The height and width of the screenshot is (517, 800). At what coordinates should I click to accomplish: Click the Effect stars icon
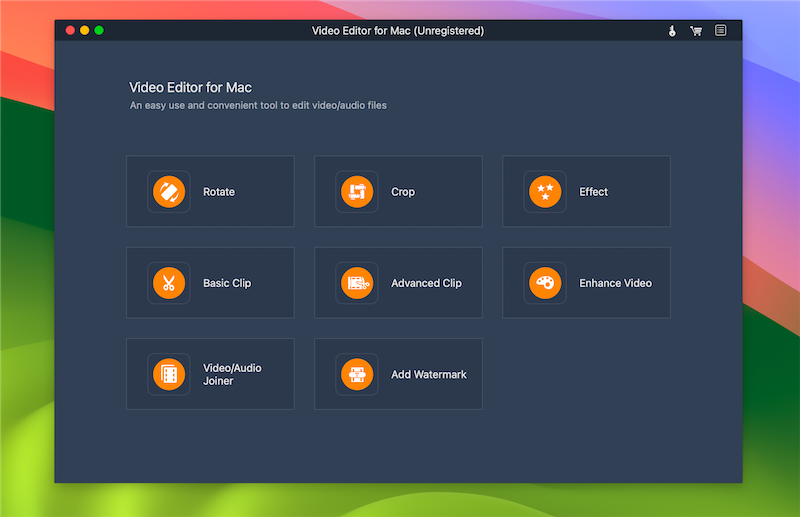click(x=545, y=192)
